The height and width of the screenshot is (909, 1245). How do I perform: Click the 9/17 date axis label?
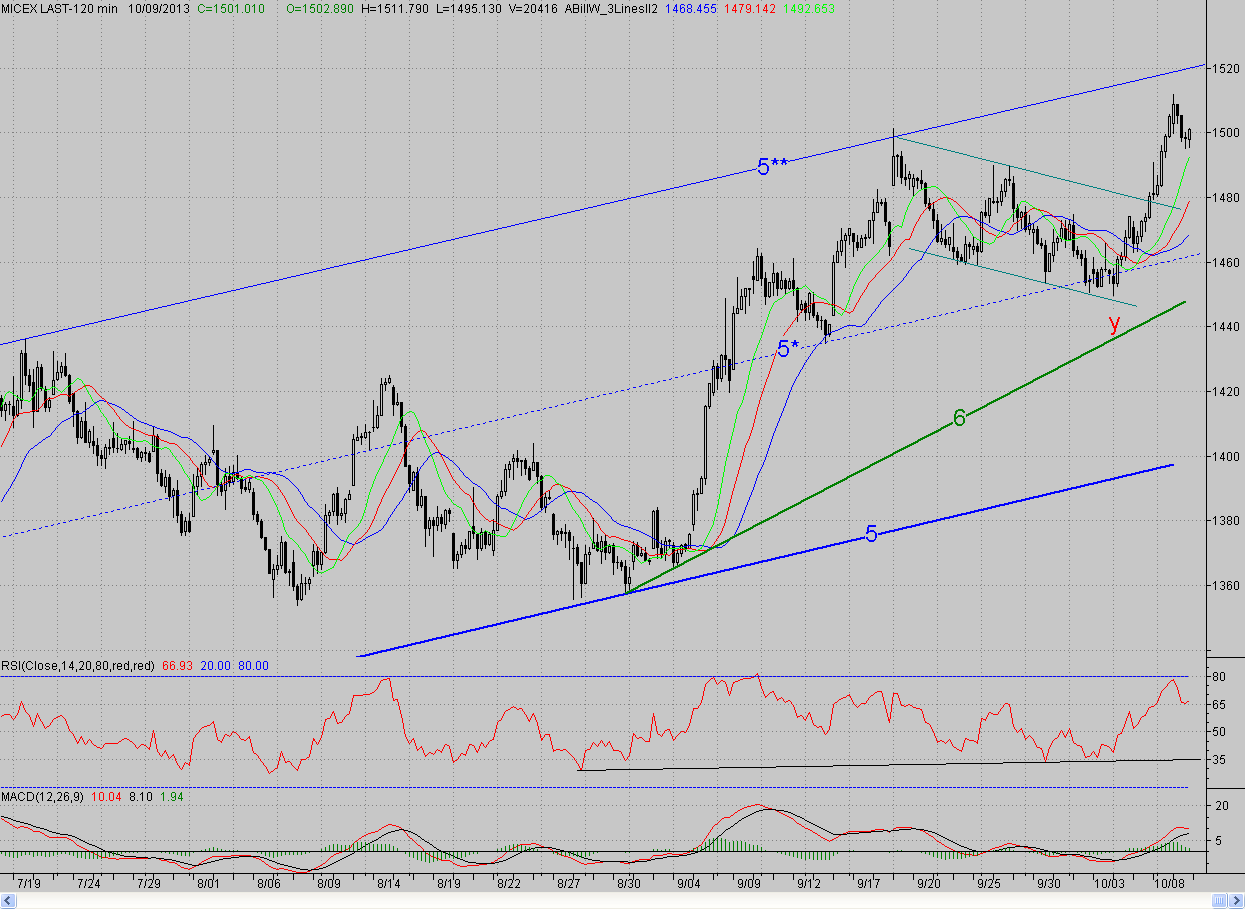tap(869, 884)
